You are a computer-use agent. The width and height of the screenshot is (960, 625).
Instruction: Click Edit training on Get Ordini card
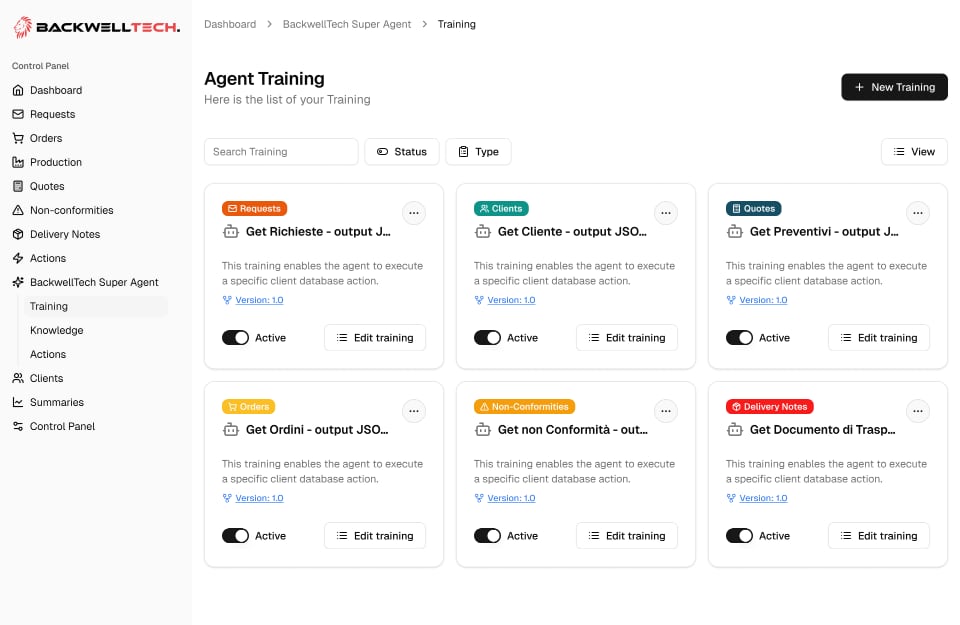tap(375, 536)
